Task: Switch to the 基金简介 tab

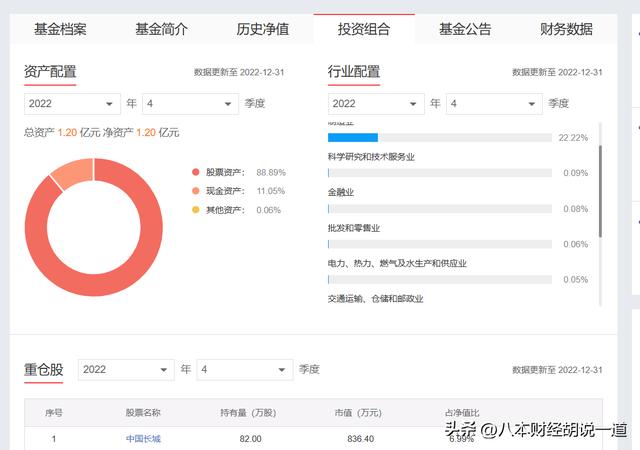Action: pos(161,29)
